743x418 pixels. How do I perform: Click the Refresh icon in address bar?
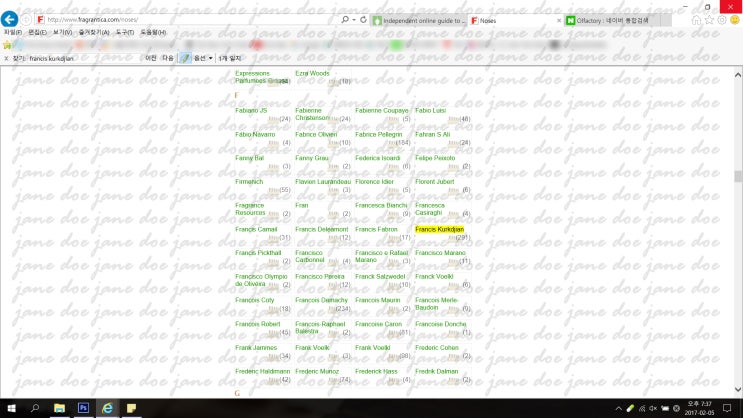point(363,19)
